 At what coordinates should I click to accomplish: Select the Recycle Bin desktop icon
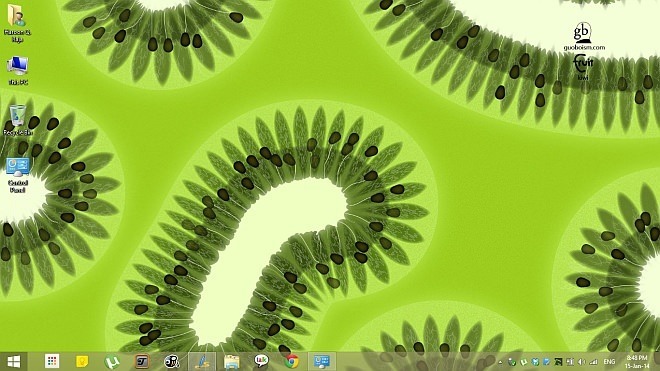(18, 120)
